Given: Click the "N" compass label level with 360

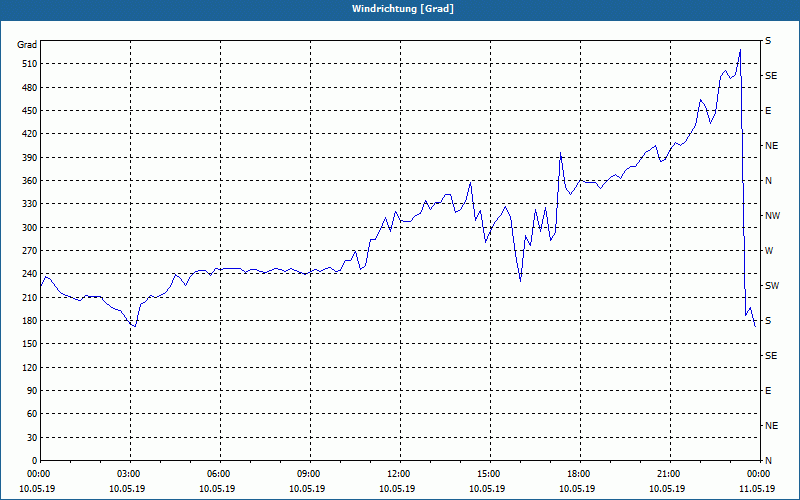Looking at the screenshot, I should 768,181.
